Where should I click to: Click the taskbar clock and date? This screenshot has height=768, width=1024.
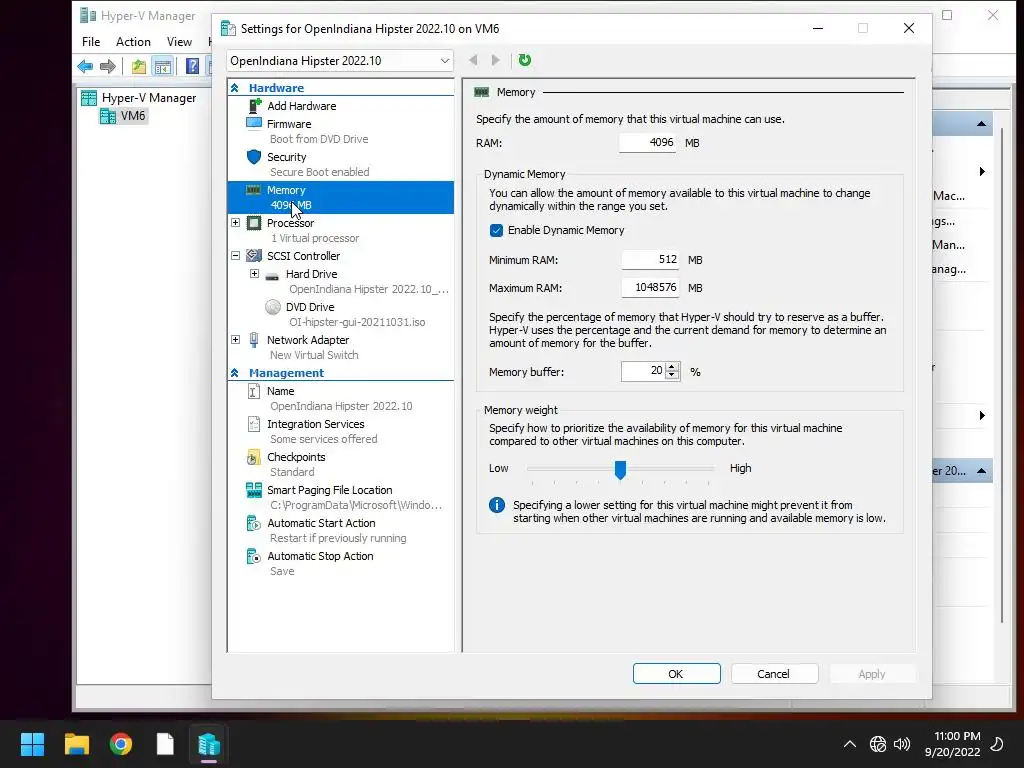click(x=953, y=744)
